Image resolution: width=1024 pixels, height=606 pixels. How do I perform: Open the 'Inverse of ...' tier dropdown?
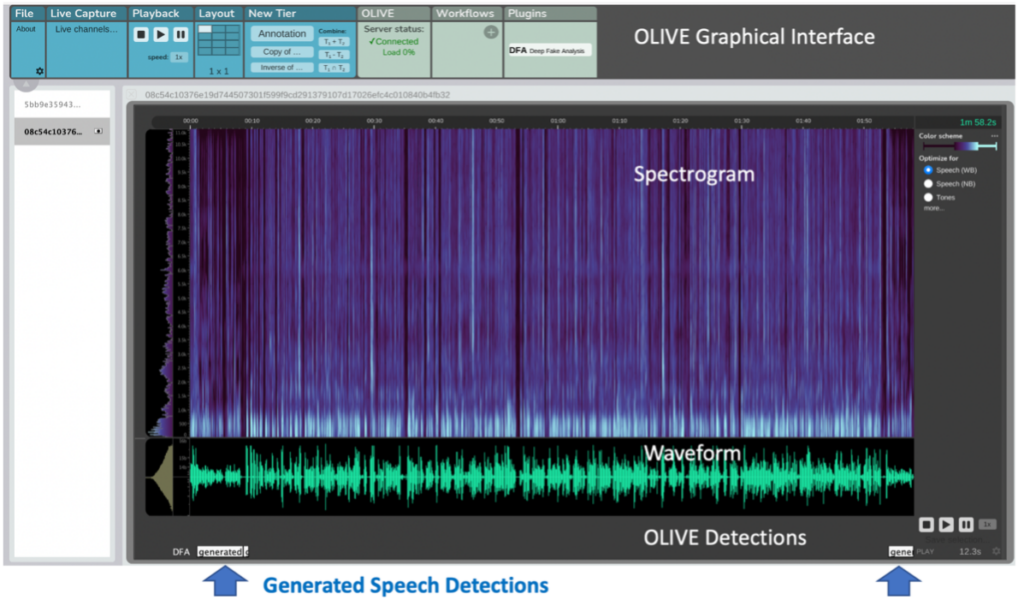(282, 67)
